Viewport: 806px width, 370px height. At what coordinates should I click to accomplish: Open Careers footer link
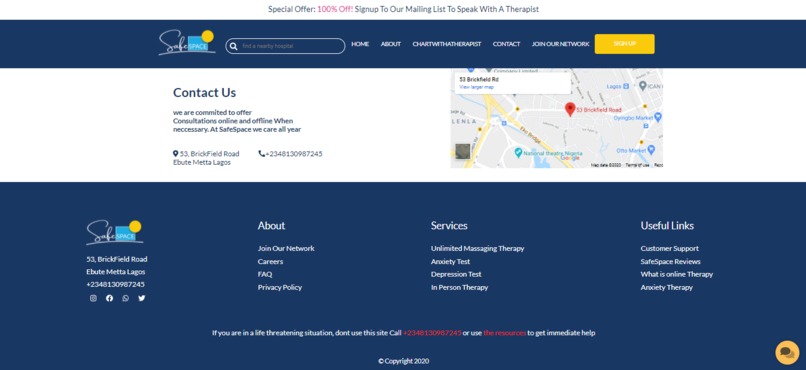270,262
